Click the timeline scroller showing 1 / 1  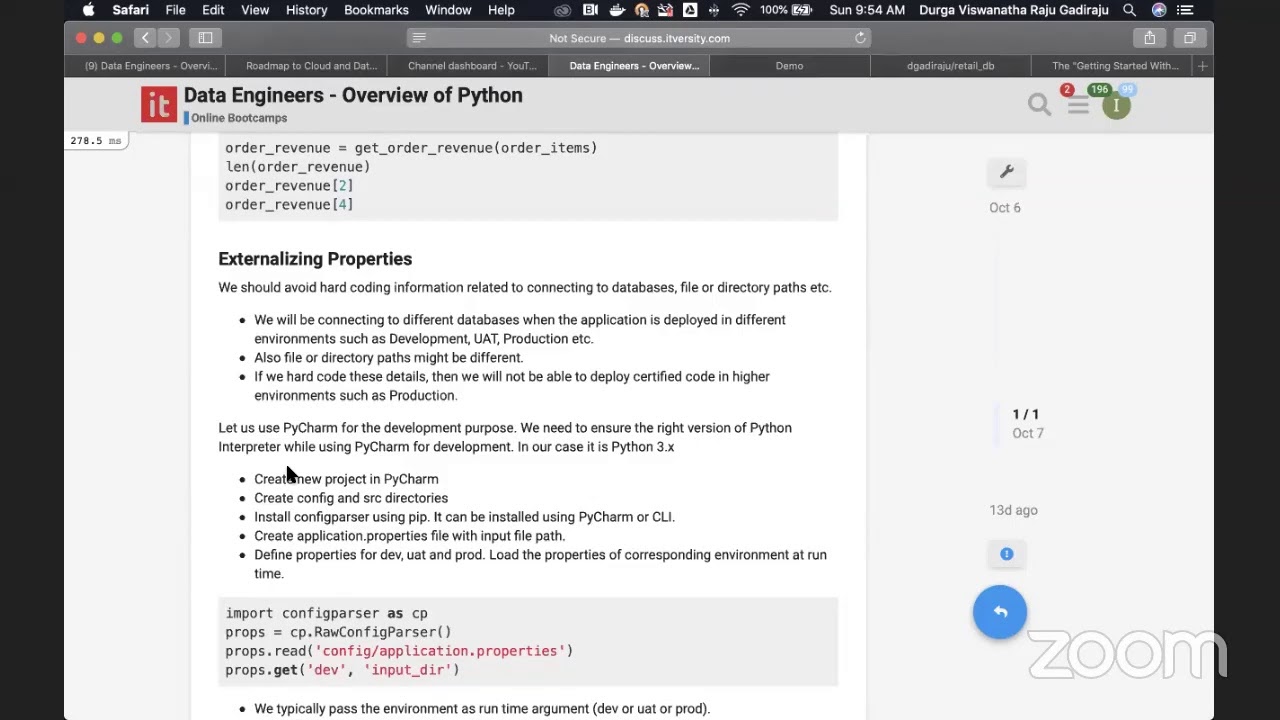coord(1025,414)
